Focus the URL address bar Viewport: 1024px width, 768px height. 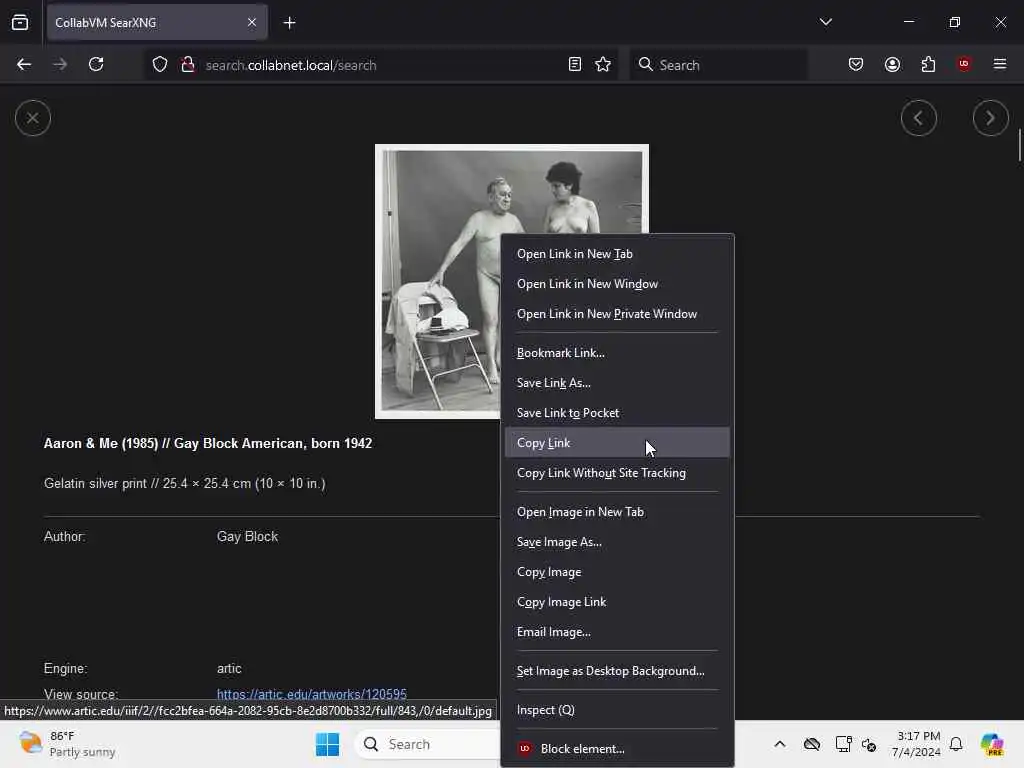(381, 65)
